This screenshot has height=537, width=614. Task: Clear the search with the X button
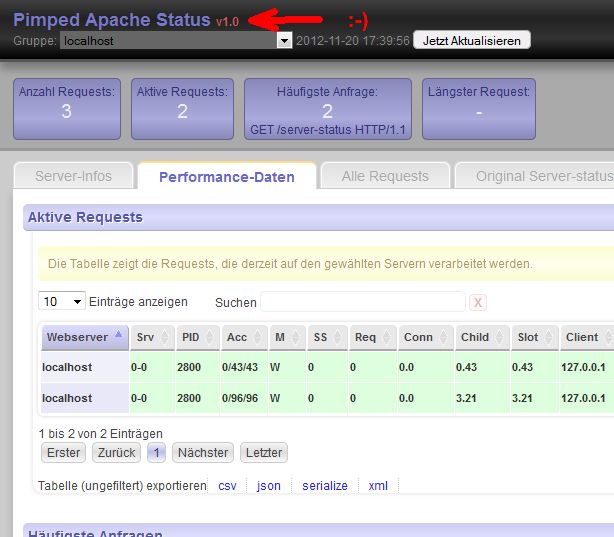tap(478, 302)
